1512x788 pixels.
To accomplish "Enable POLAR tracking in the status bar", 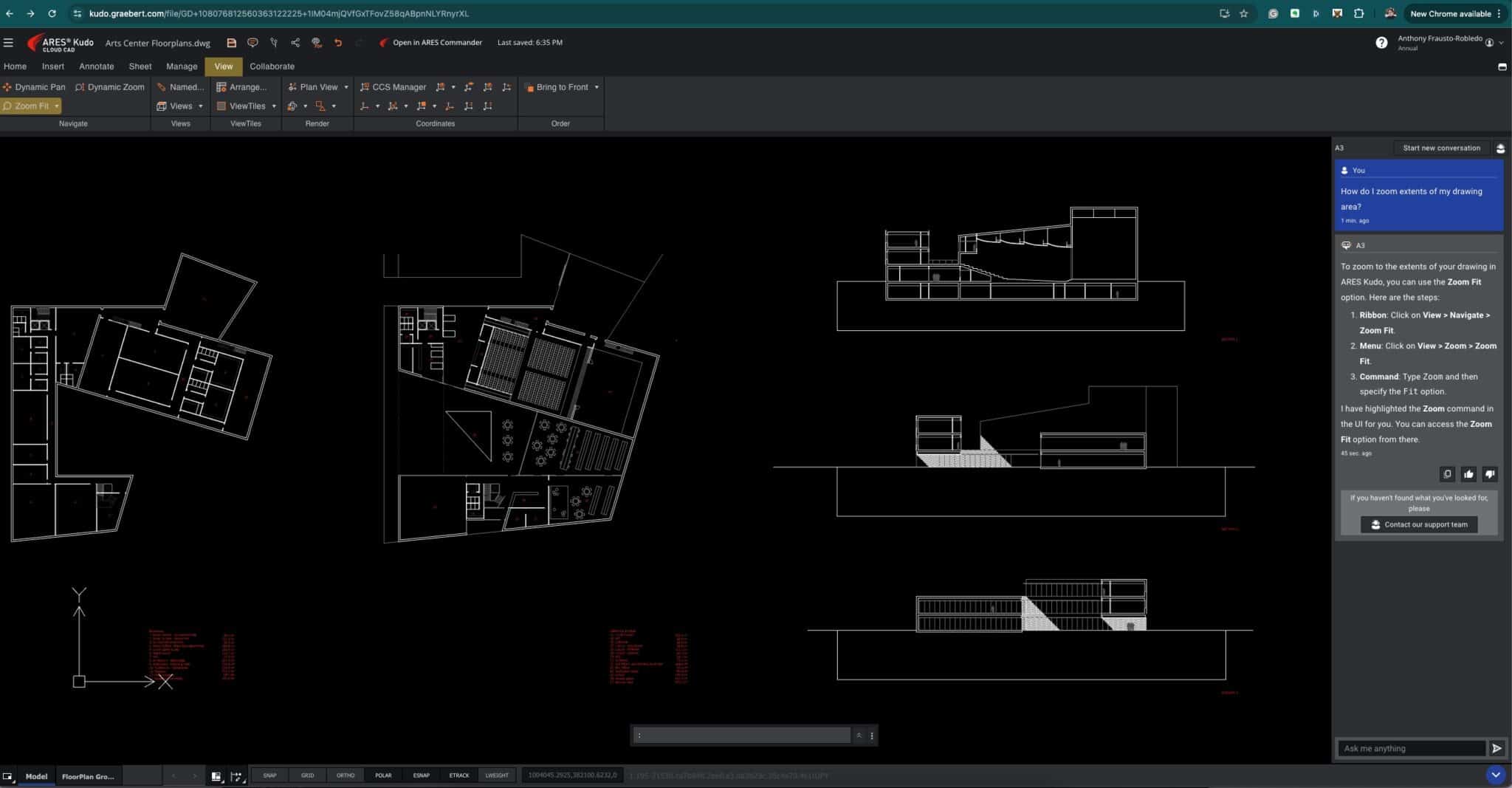I will [x=383, y=775].
